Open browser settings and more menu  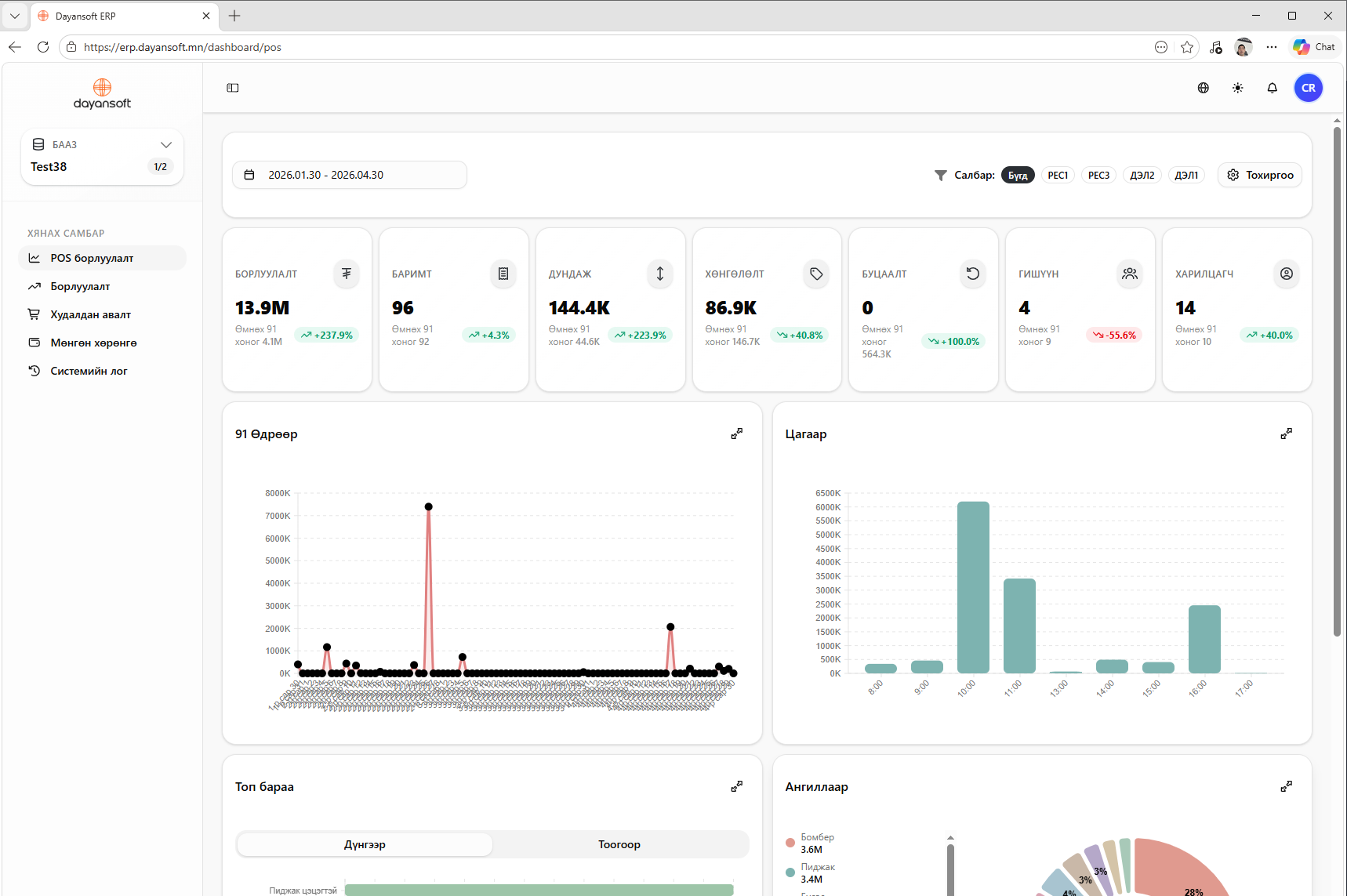pos(1272,47)
